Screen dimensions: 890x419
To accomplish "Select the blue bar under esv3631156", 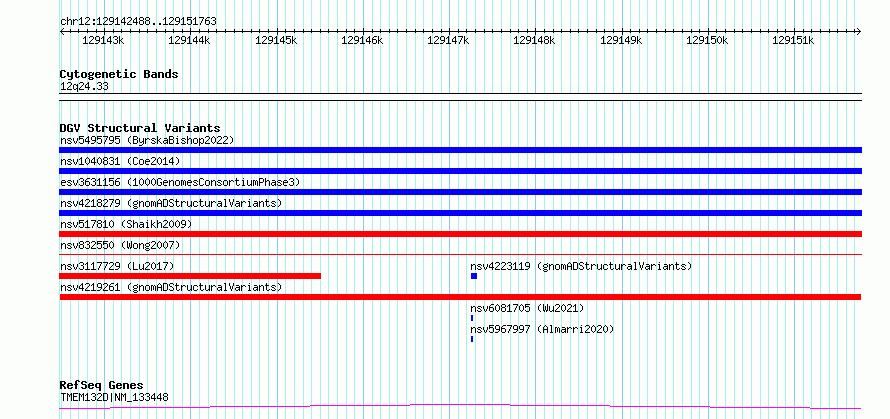I will tap(460, 192).
